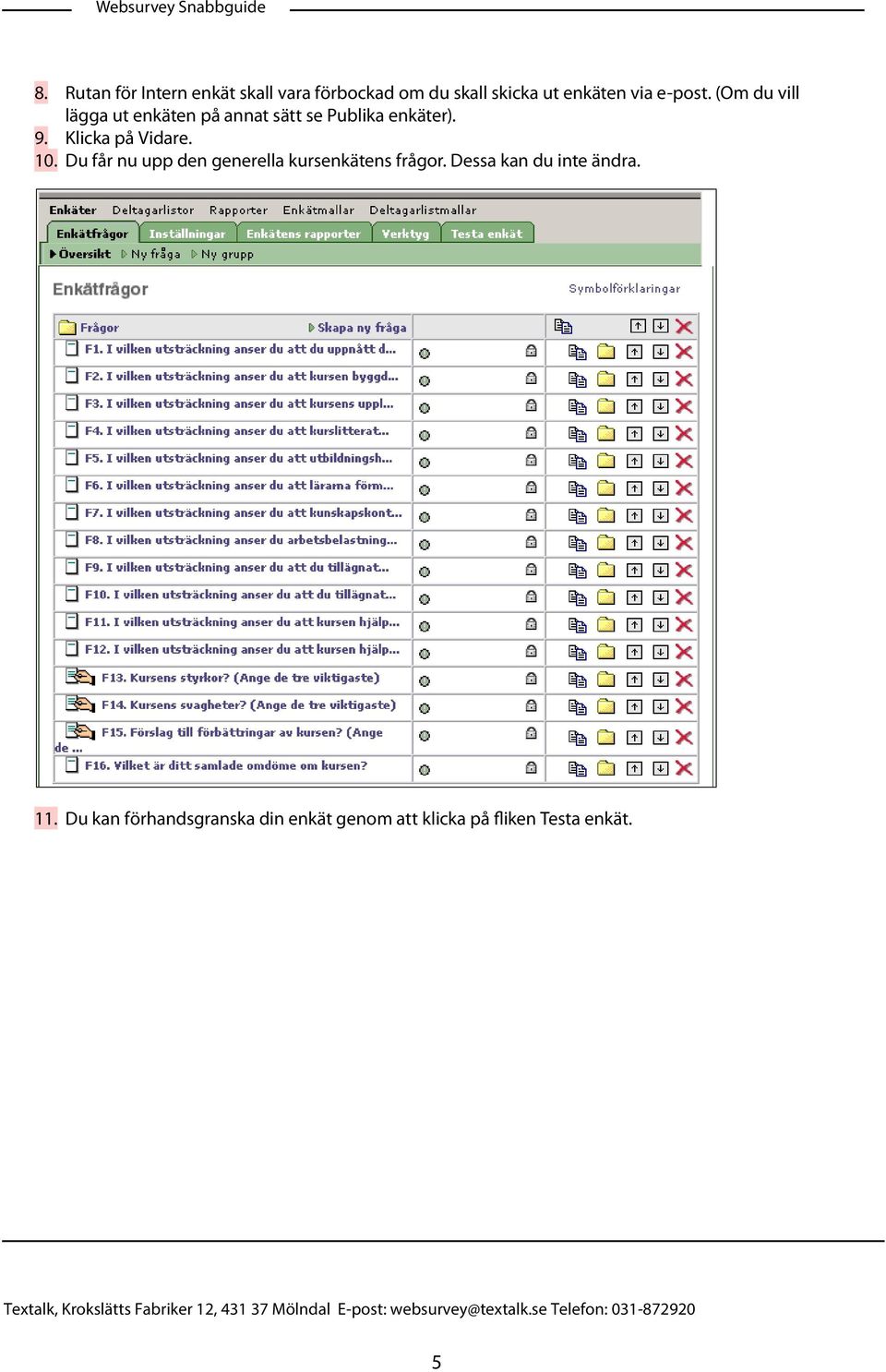Screen dimensions: 886x1372
Task: Go to the Rapporter menu
Action: pyautogui.click(x=238, y=211)
